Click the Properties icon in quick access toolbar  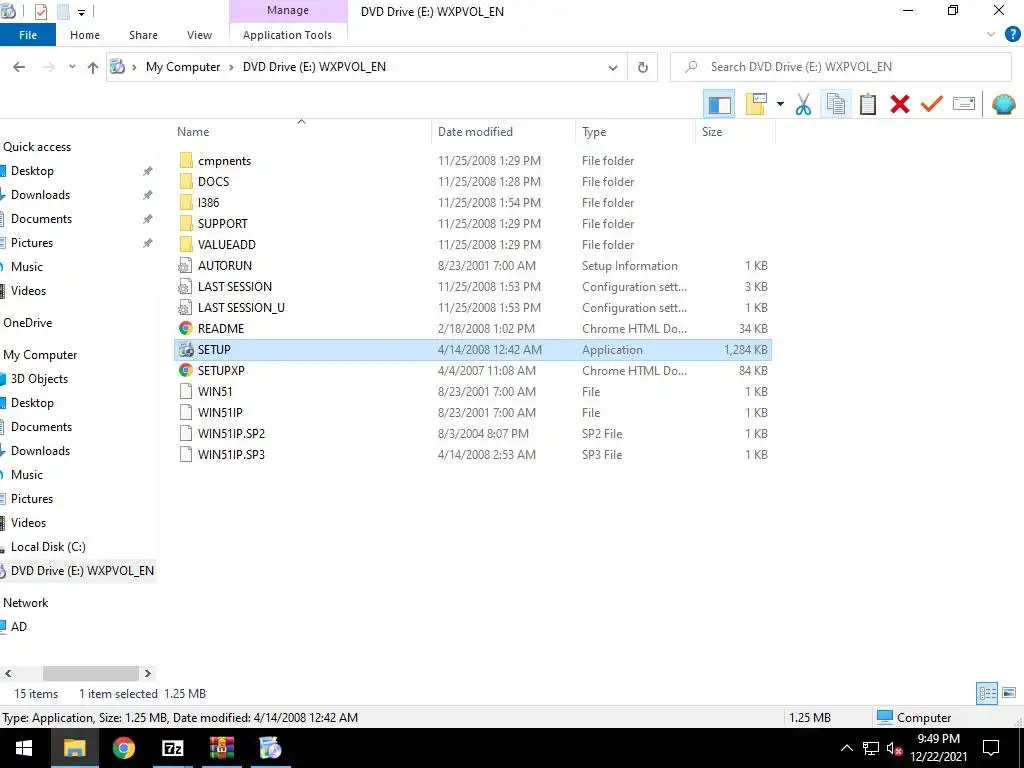click(40, 12)
